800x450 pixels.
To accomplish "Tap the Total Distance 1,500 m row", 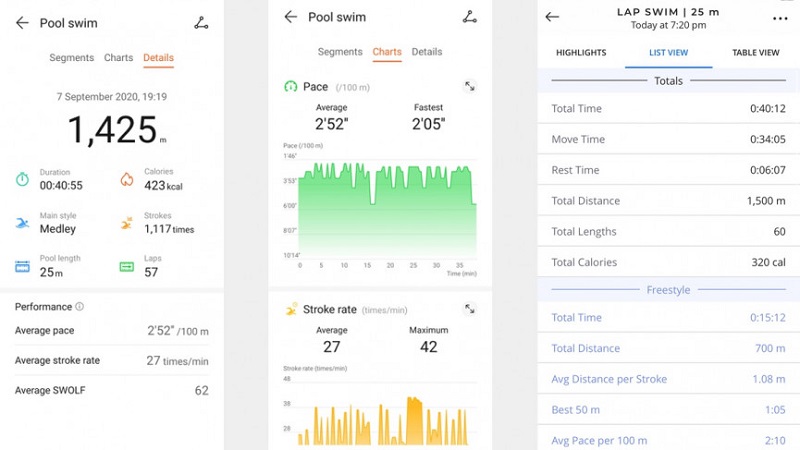I will pyautogui.click(x=668, y=201).
